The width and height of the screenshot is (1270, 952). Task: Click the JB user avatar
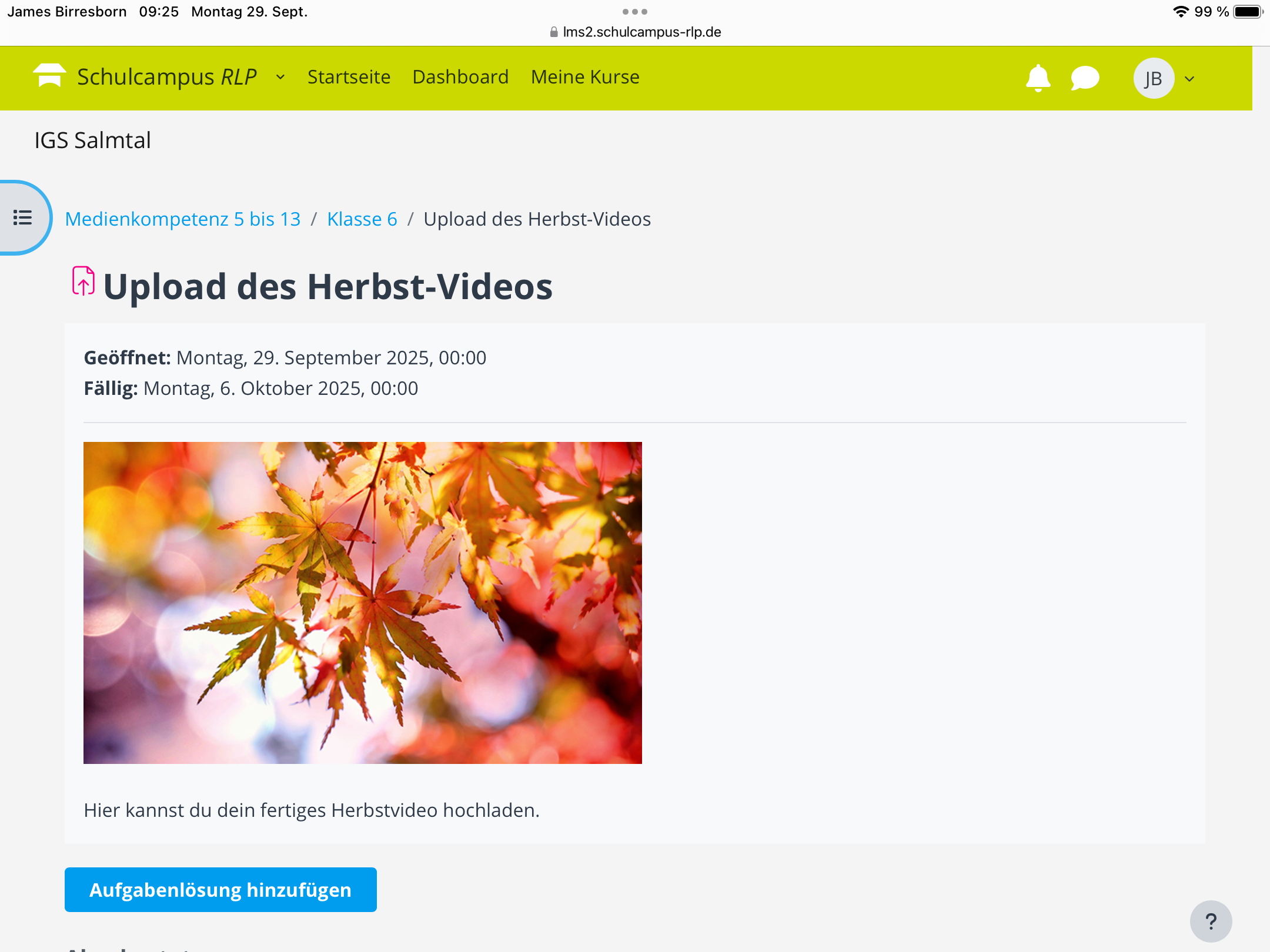(x=1154, y=78)
